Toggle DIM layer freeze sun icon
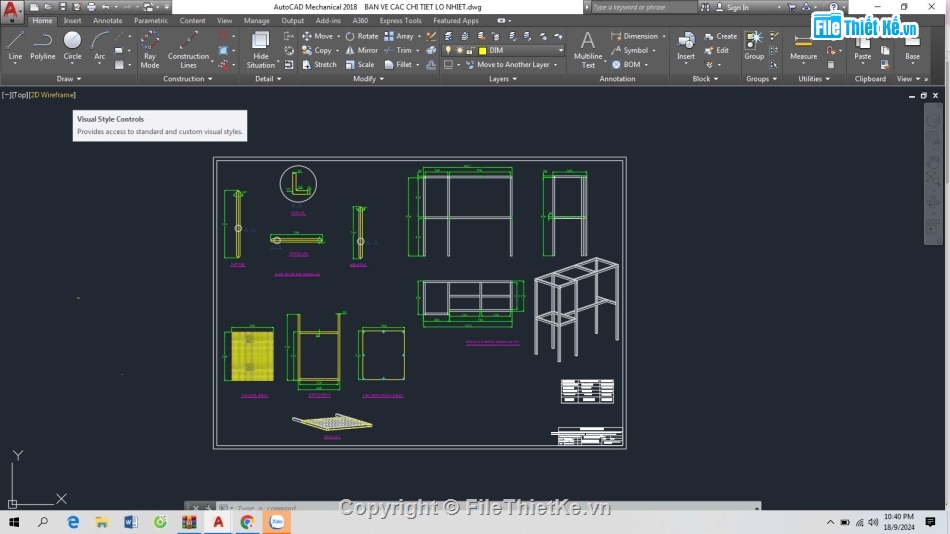 point(459,50)
